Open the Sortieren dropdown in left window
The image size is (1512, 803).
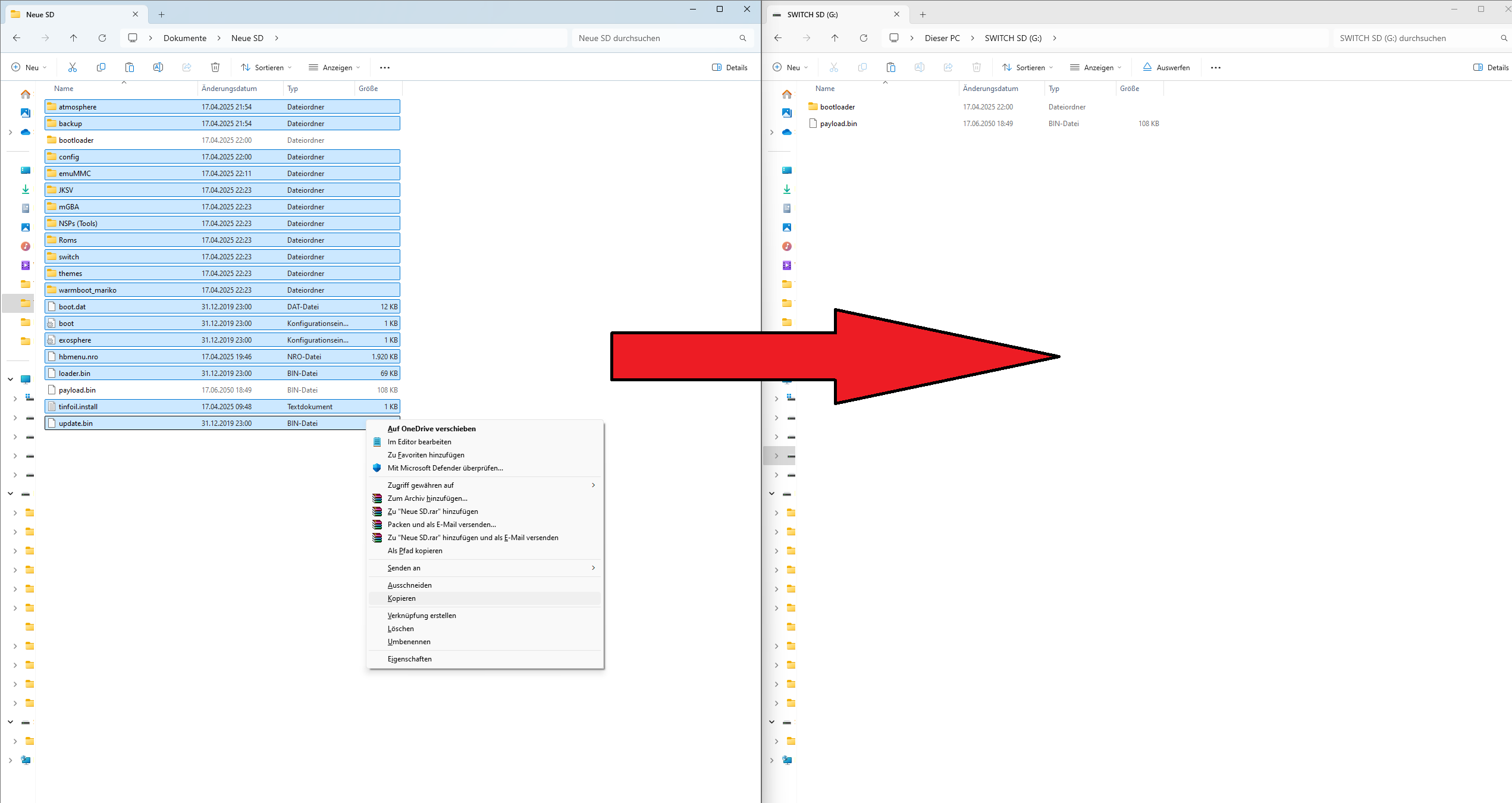point(266,67)
